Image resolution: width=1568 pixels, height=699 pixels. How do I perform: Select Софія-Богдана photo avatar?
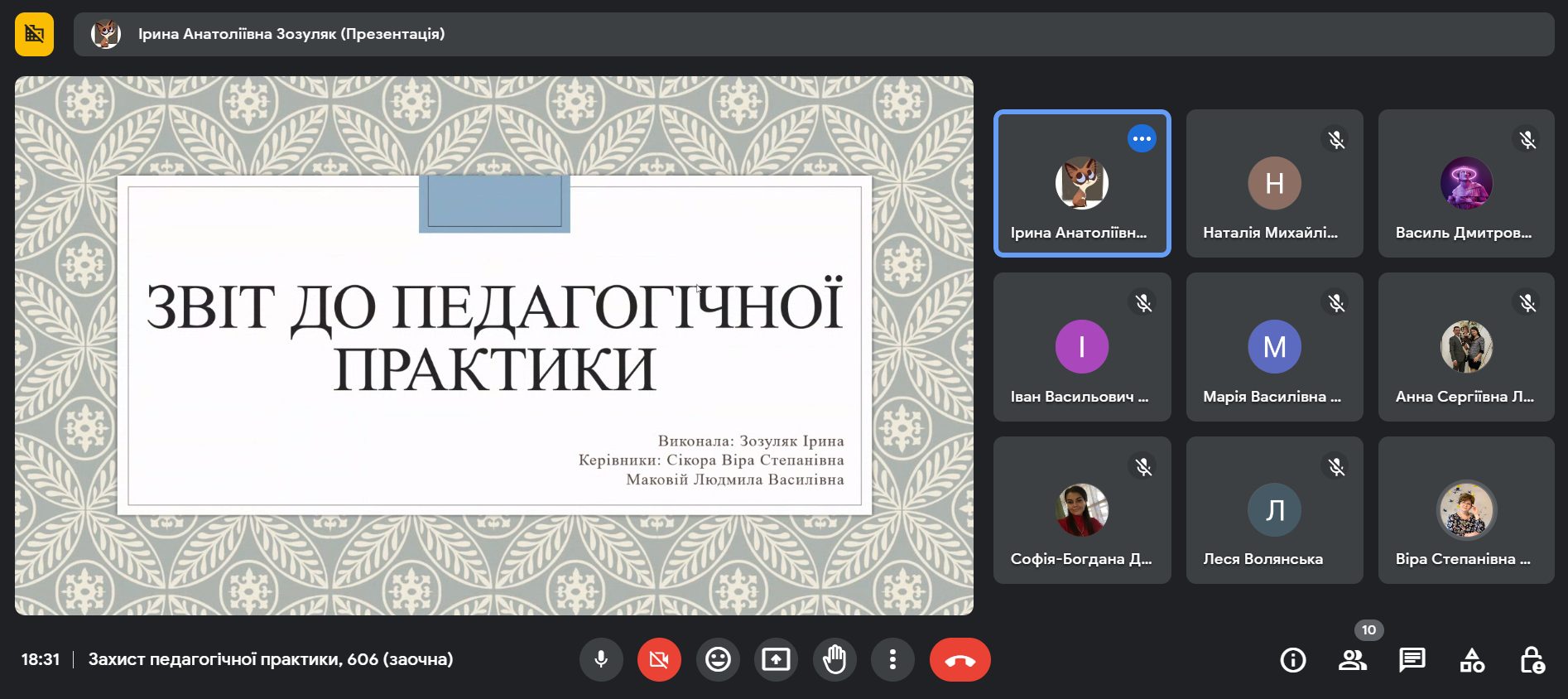tap(1082, 510)
